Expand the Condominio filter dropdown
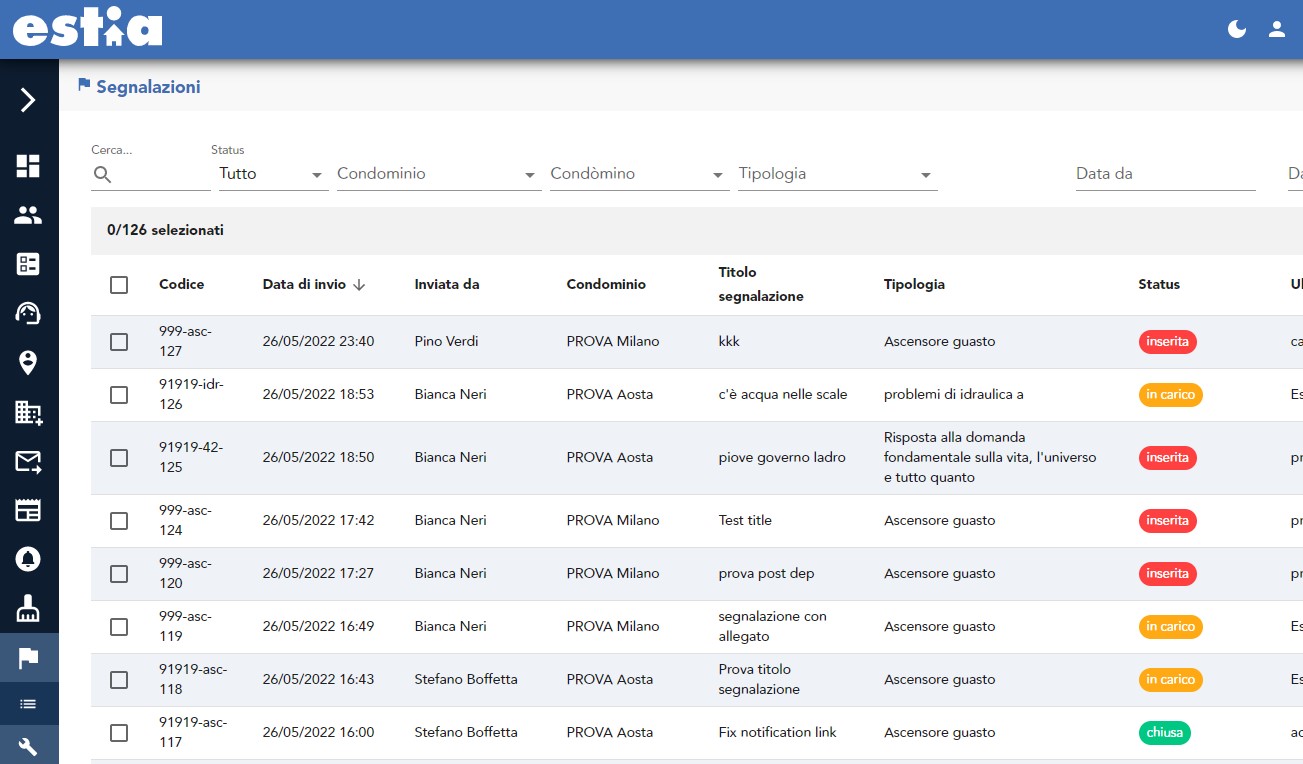The image size is (1303, 764). pyautogui.click(x=438, y=174)
